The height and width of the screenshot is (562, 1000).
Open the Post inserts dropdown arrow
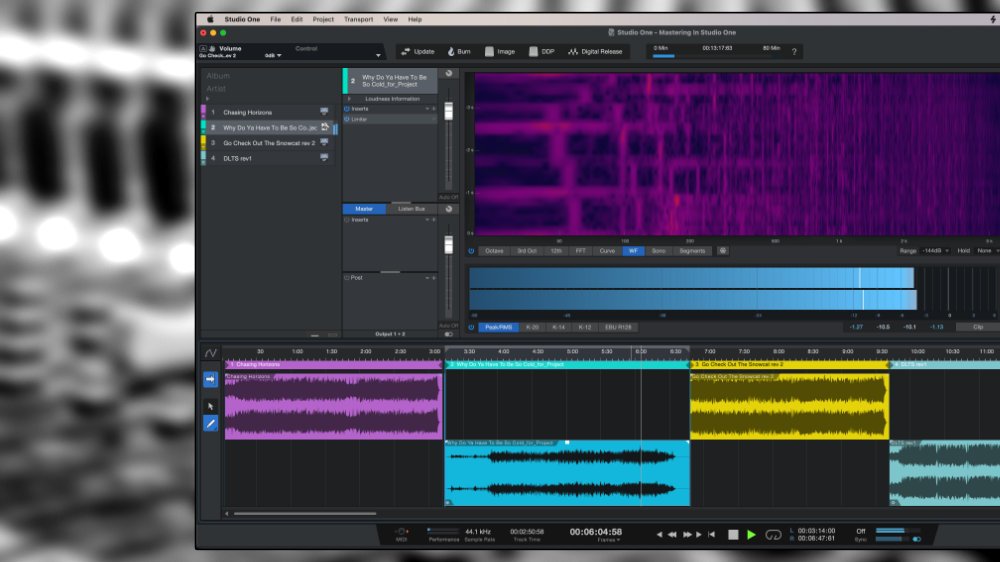427,278
